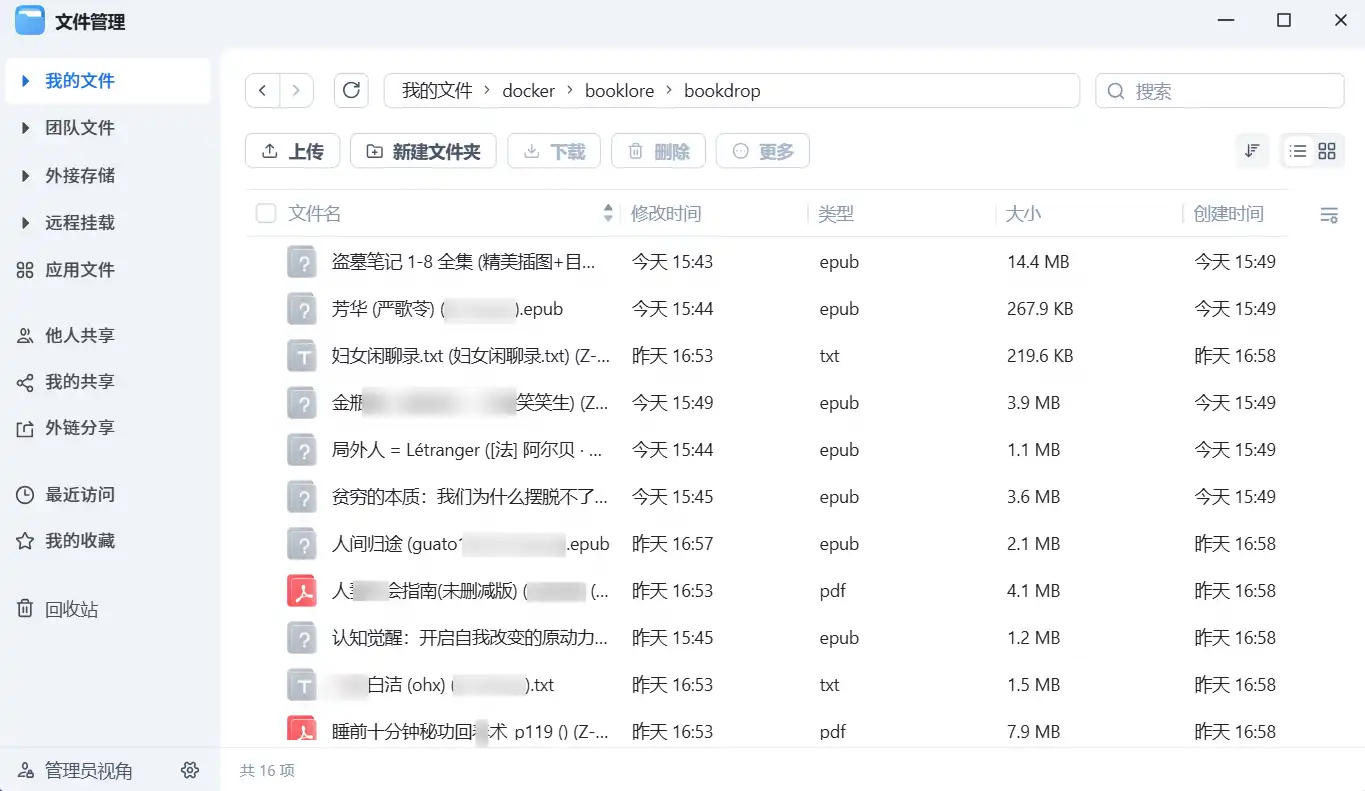Click the refresh icon beside navigation arrows

[351, 91]
